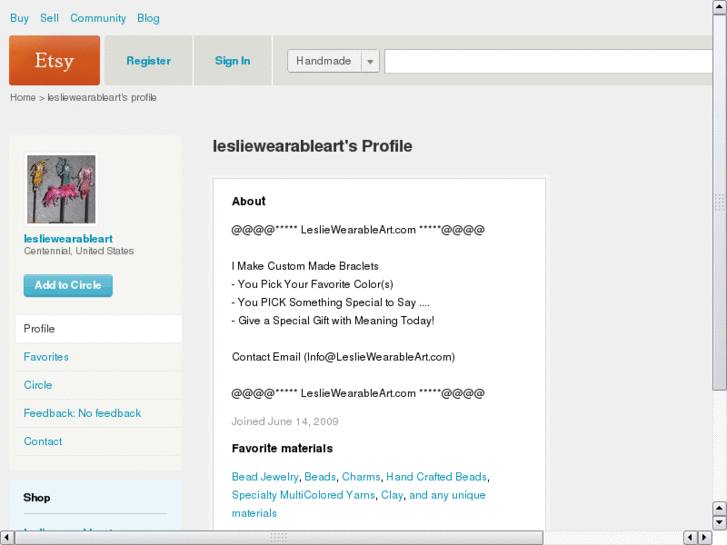The image size is (727, 545).
Task: Click 'I Make Custom Made Braclets' text
Action: click(x=305, y=266)
